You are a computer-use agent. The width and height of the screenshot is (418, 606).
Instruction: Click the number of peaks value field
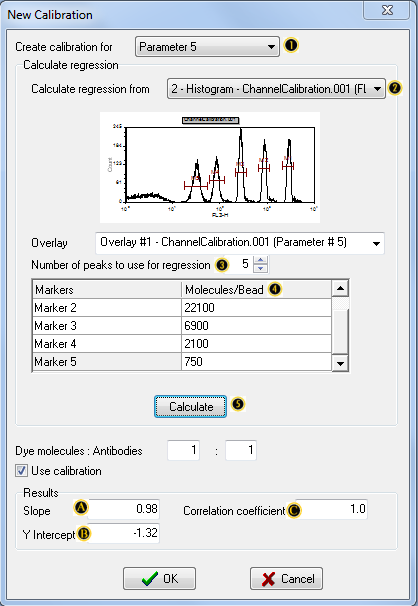point(241,264)
